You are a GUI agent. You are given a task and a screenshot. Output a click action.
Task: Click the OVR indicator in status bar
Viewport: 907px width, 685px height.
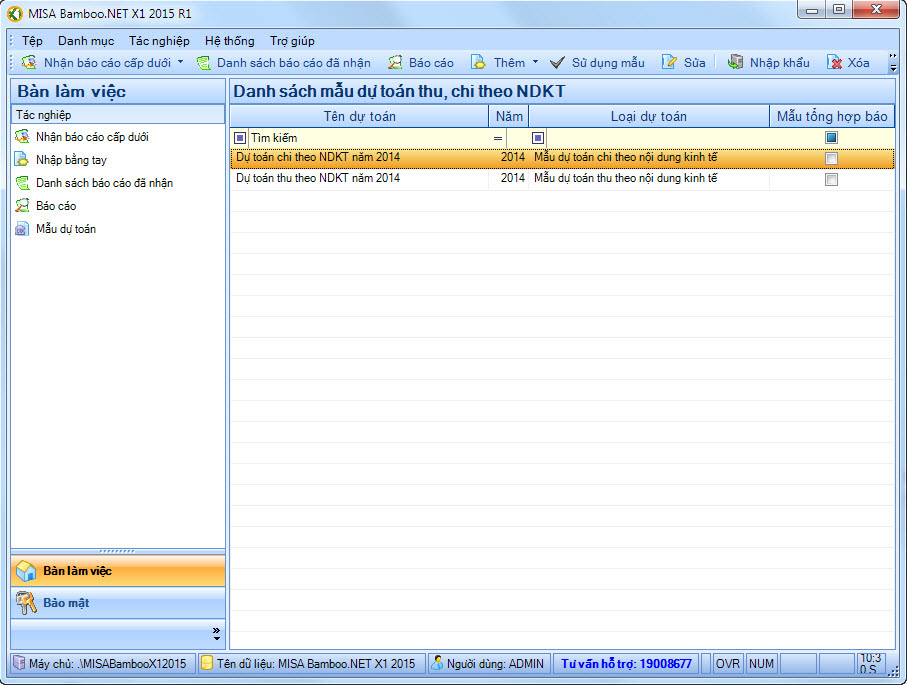point(728,664)
